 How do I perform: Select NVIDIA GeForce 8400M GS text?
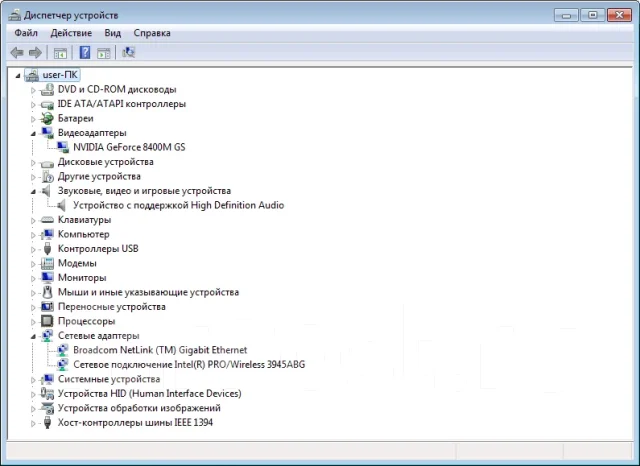pos(129,147)
